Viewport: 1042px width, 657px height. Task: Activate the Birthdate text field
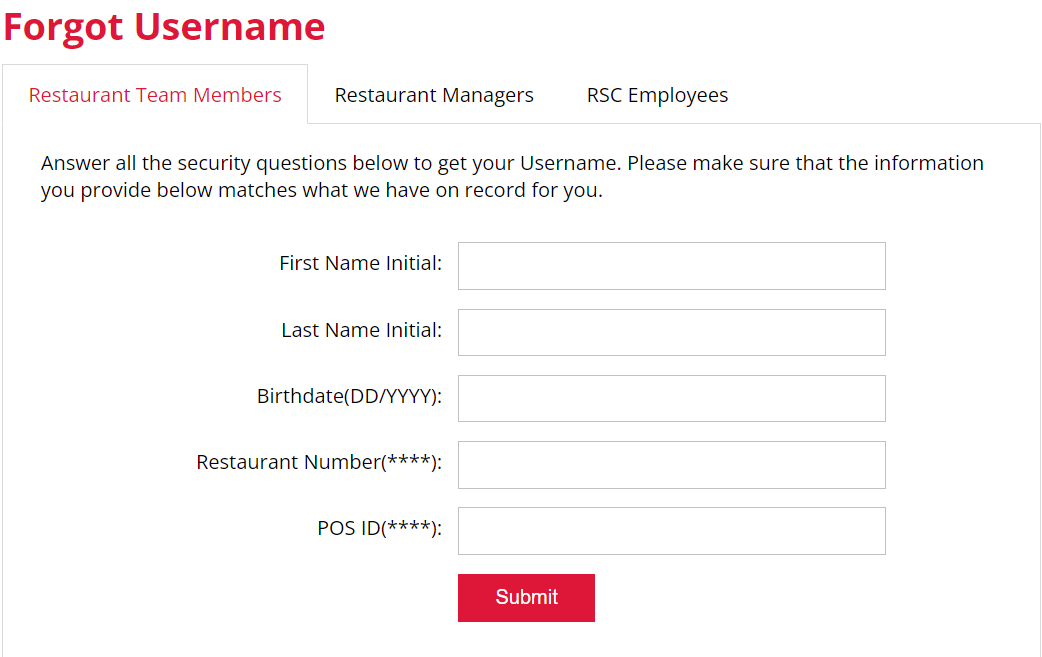click(671, 398)
